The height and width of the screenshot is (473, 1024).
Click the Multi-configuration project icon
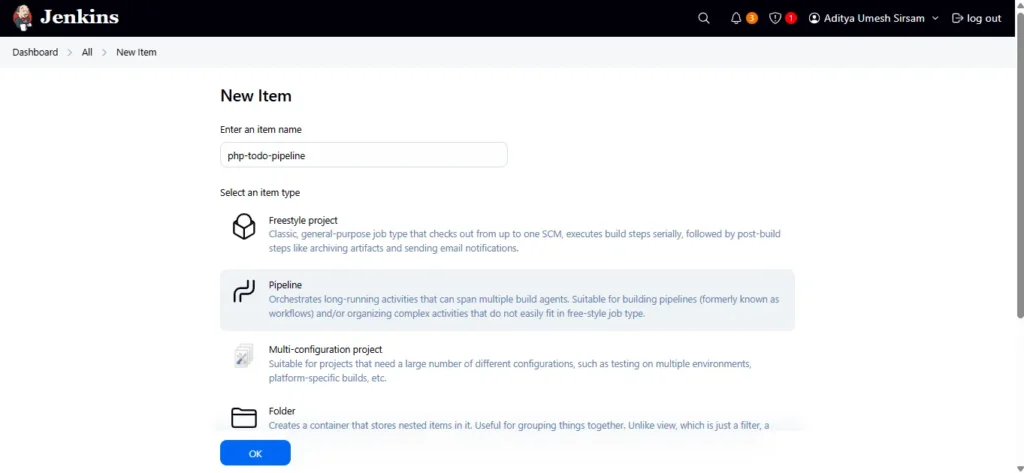click(244, 356)
